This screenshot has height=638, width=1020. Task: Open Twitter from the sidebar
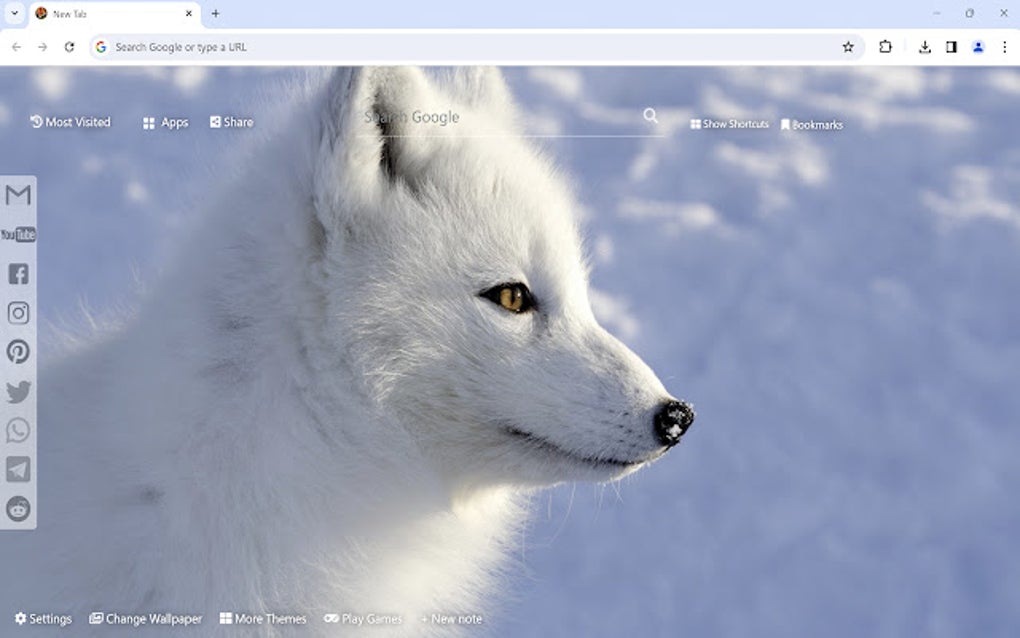[x=18, y=392]
